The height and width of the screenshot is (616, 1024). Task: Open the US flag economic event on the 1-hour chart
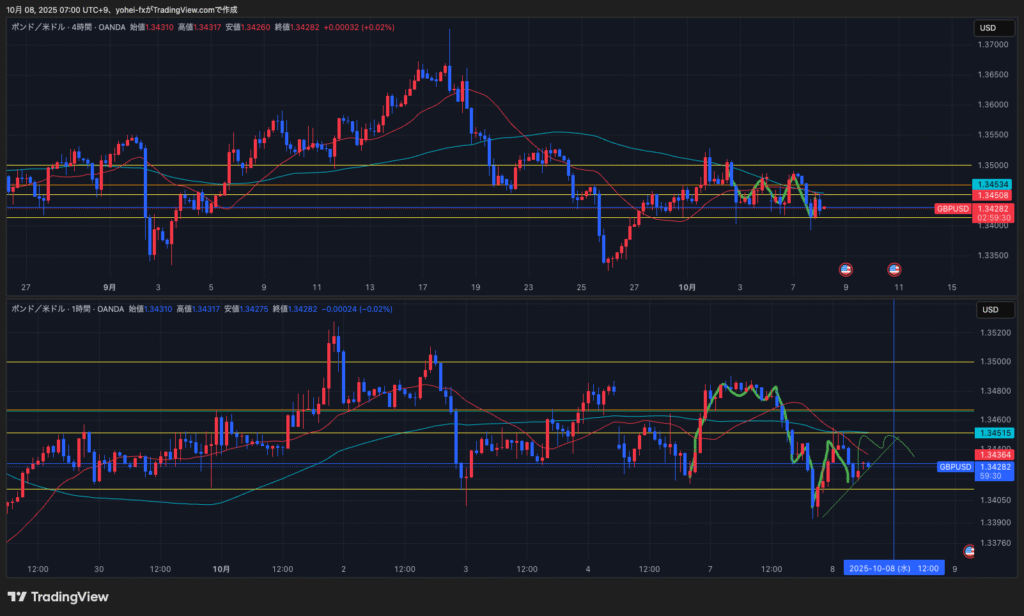point(968,551)
